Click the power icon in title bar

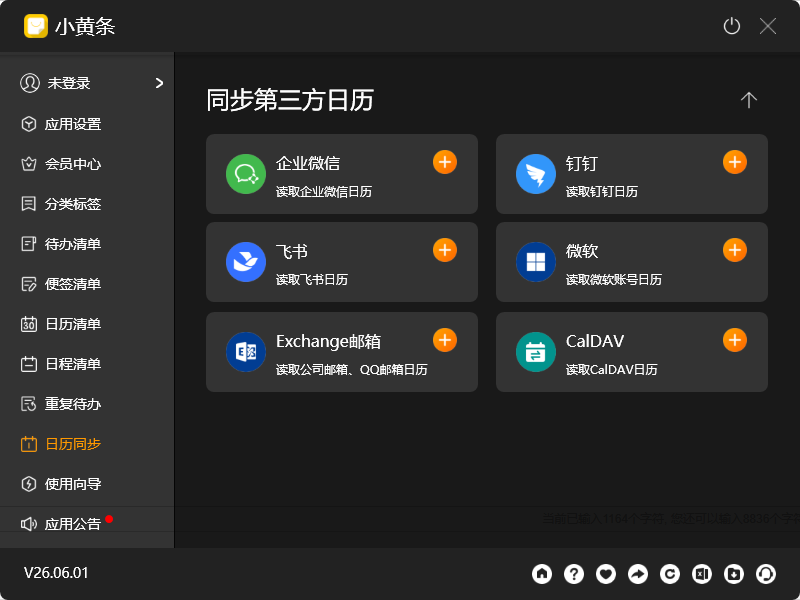point(732,26)
